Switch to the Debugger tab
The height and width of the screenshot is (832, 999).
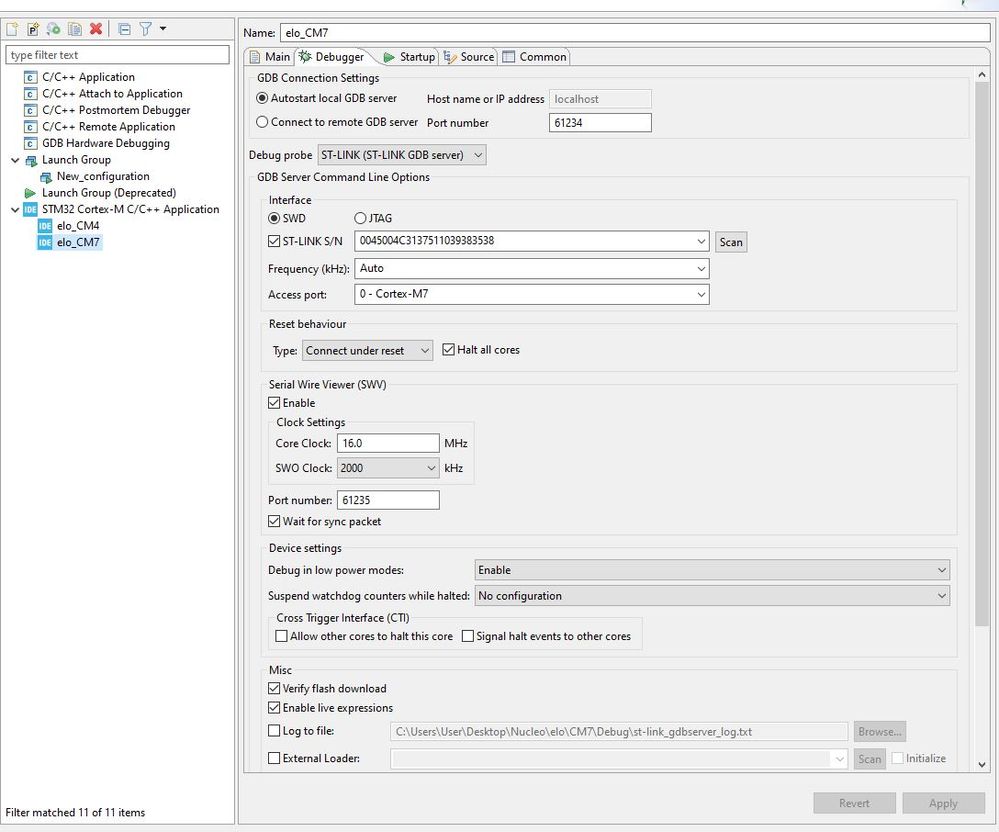coord(332,57)
